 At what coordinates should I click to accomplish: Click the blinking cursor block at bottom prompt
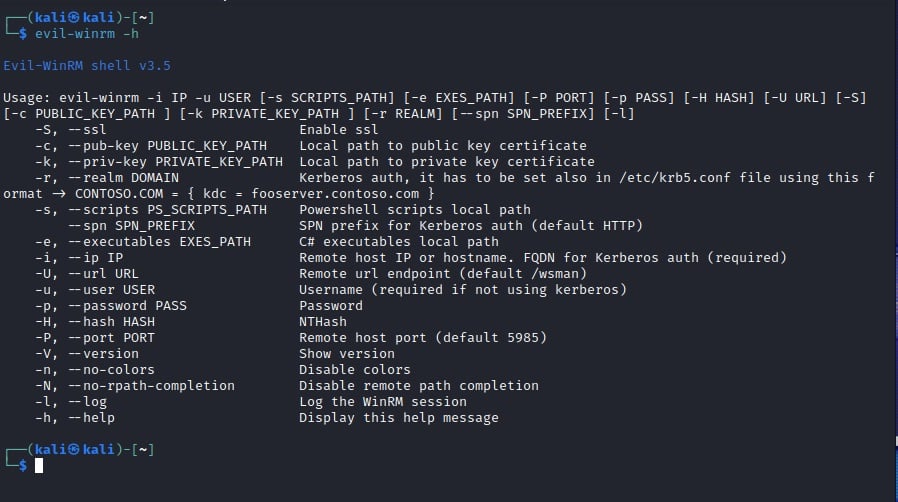39,465
